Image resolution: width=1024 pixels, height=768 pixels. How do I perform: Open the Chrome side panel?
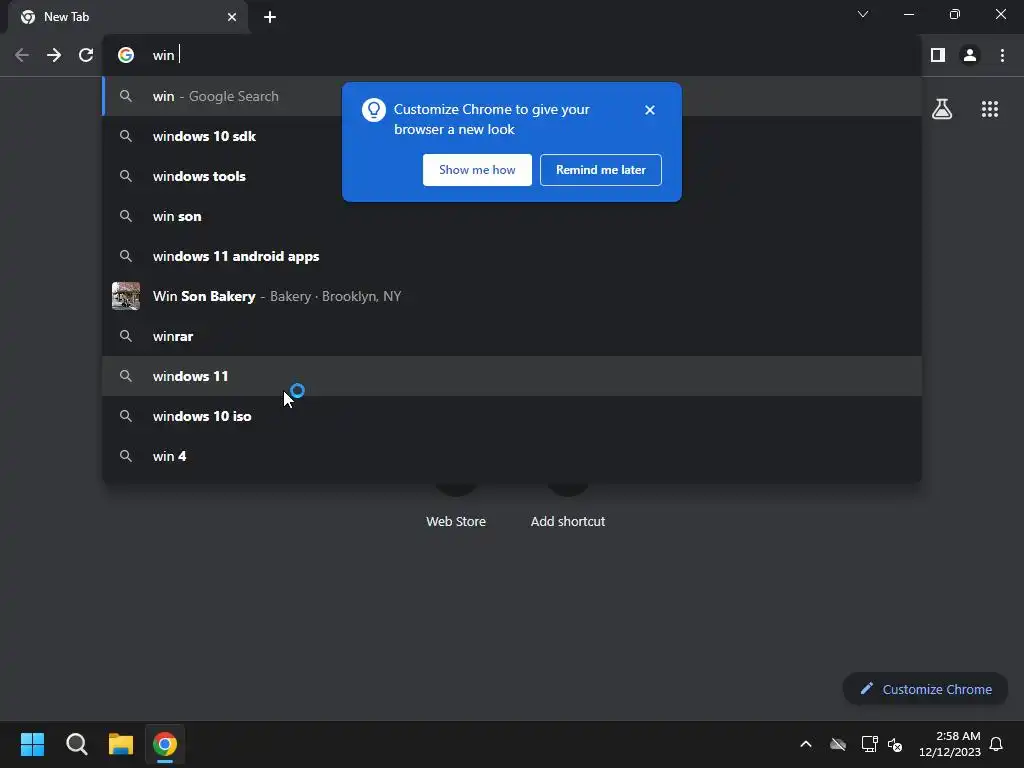(x=938, y=56)
